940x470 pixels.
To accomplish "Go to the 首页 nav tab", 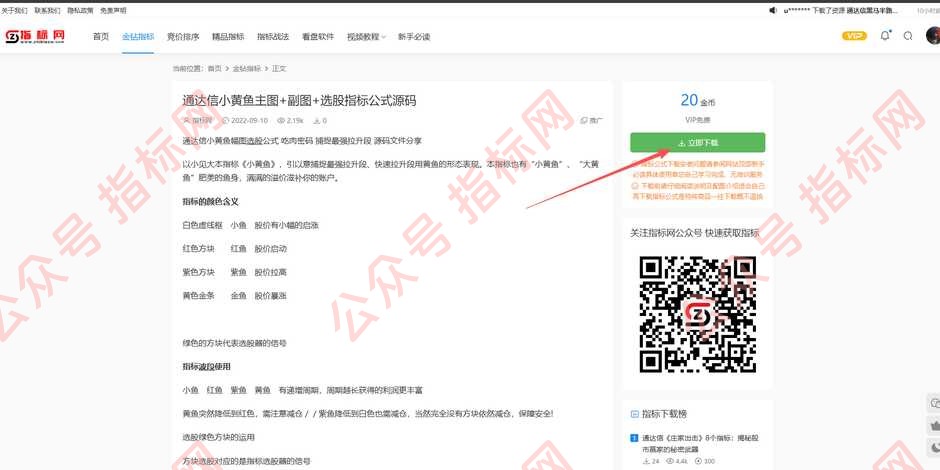I will 101,37.
